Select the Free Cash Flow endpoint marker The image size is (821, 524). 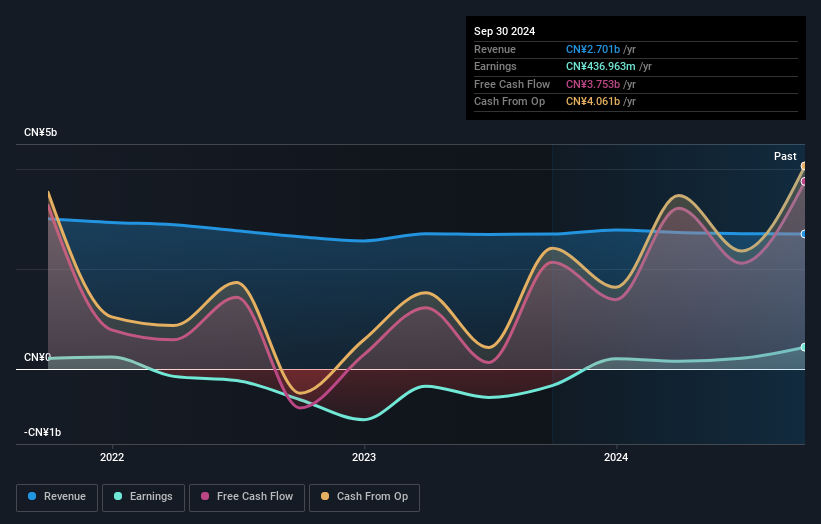[804, 182]
